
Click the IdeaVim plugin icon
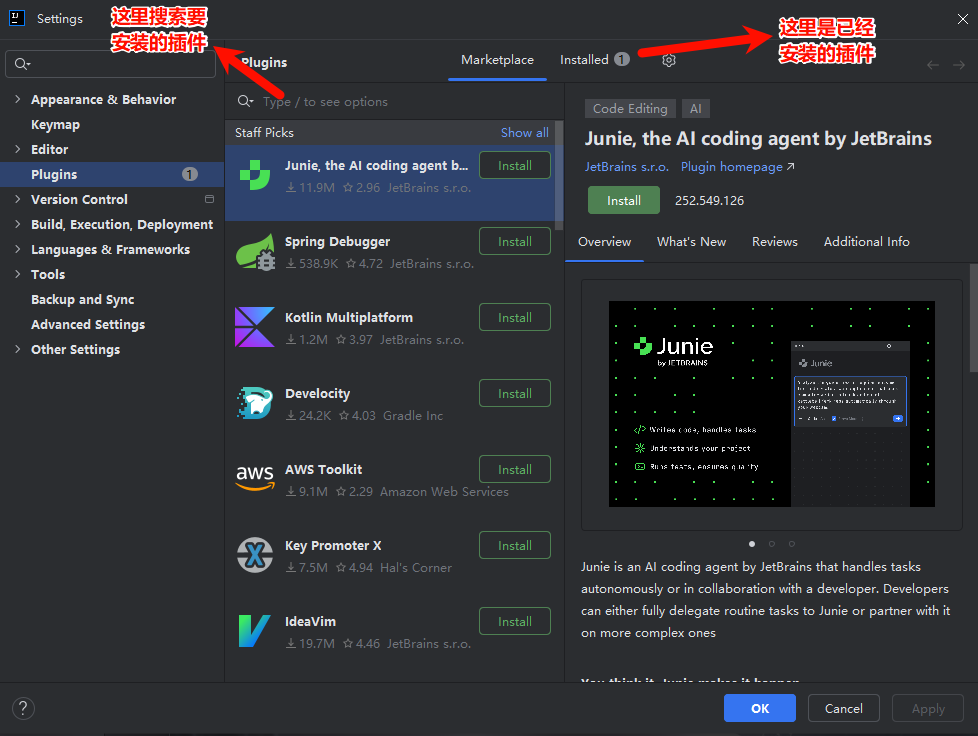click(254, 631)
